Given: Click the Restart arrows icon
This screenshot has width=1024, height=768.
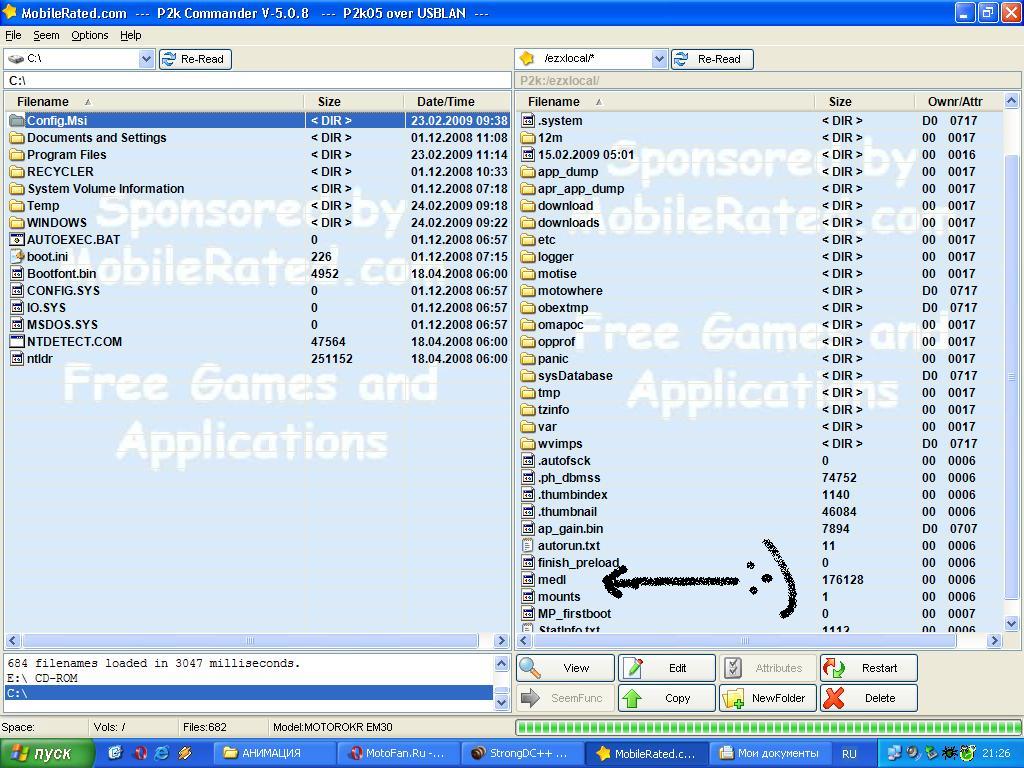Looking at the screenshot, I should click(x=834, y=667).
